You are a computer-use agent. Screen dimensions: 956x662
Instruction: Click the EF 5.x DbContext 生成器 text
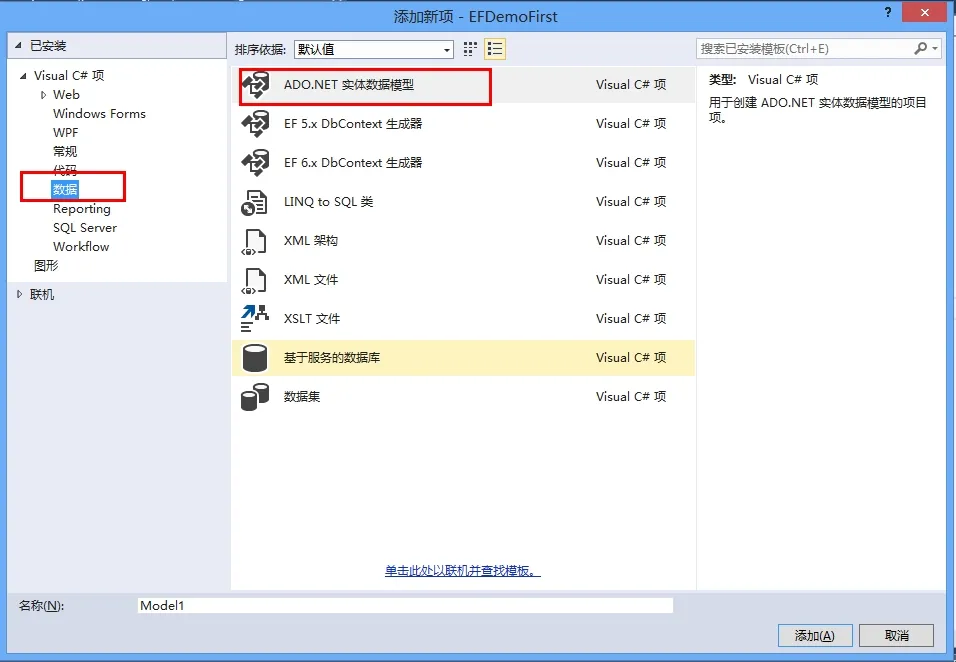[353, 124]
